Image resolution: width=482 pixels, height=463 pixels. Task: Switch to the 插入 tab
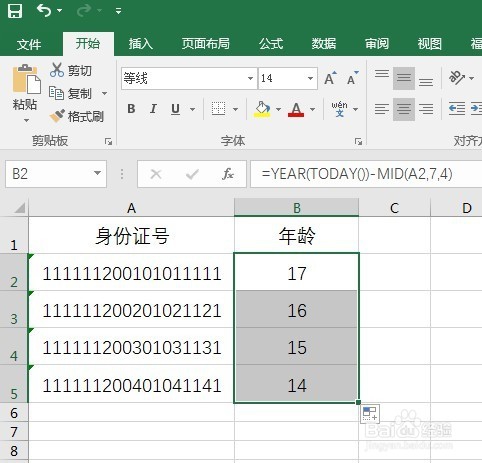pyautogui.click(x=141, y=44)
